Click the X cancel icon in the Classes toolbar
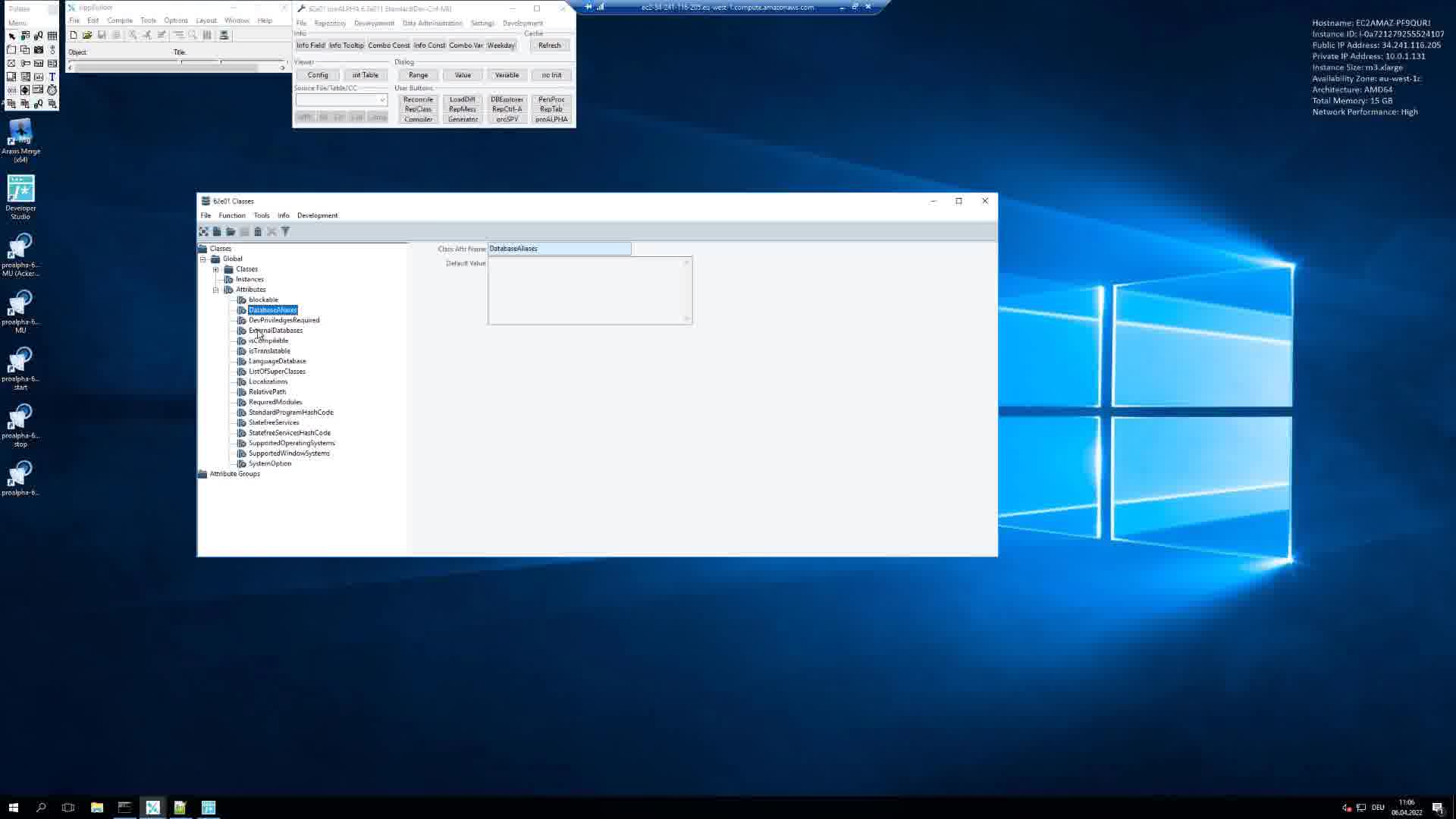The width and height of the screenshot is (1456, 819). coord(271,231)
